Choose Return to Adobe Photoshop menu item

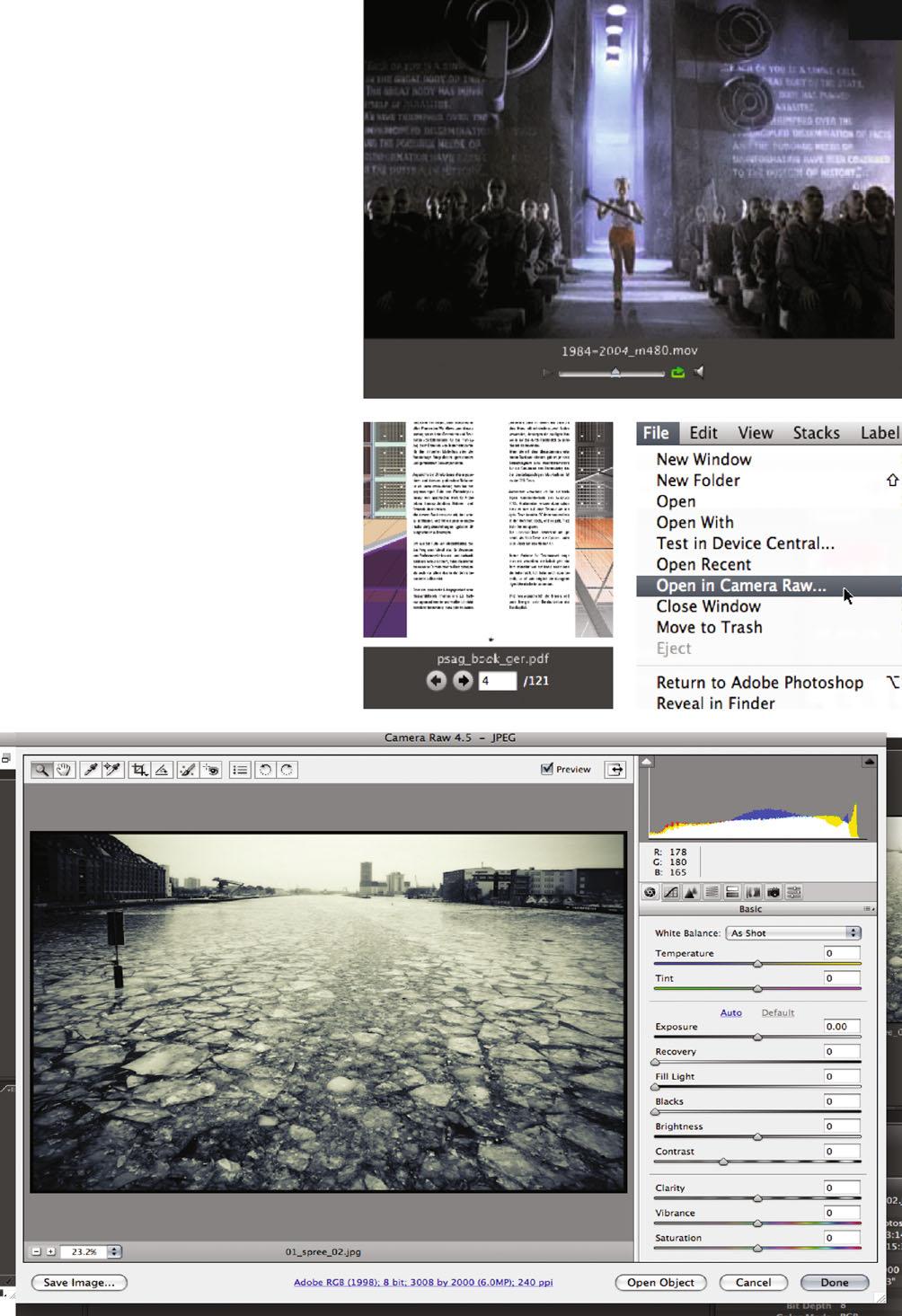pos(769,683)
